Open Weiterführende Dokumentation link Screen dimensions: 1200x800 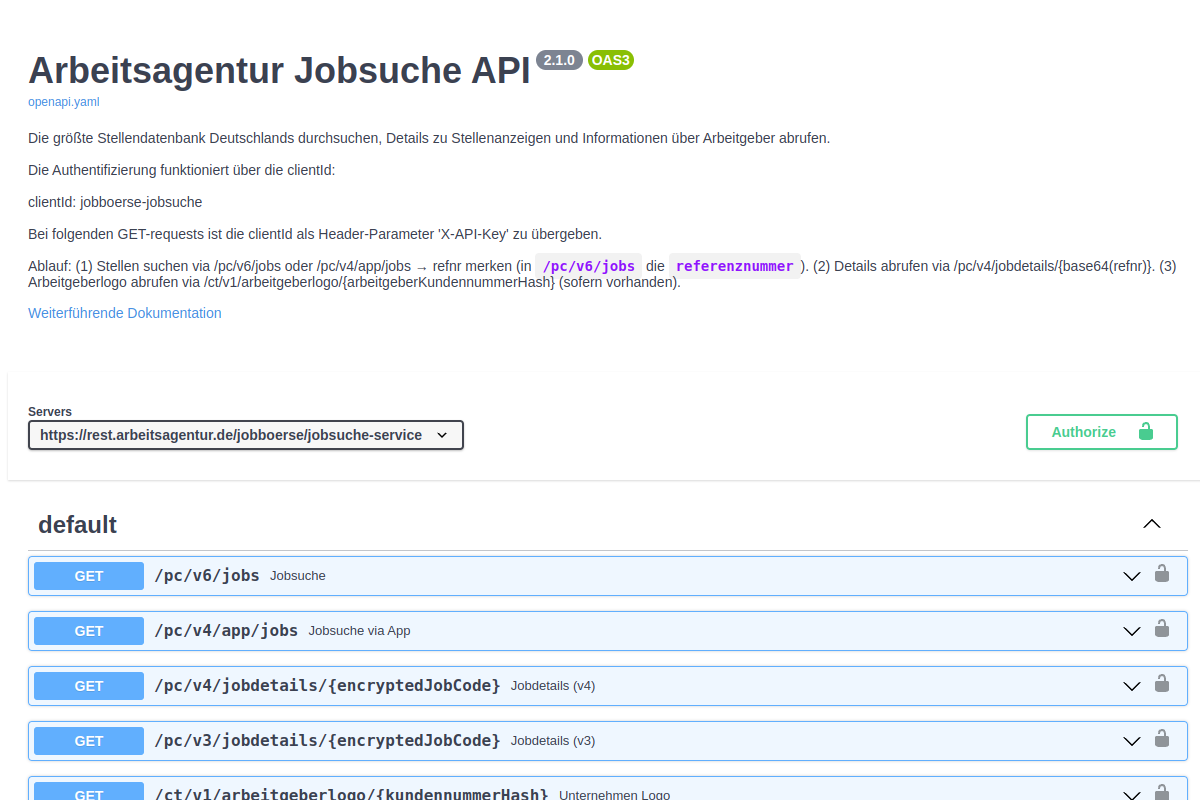point(125,313)
